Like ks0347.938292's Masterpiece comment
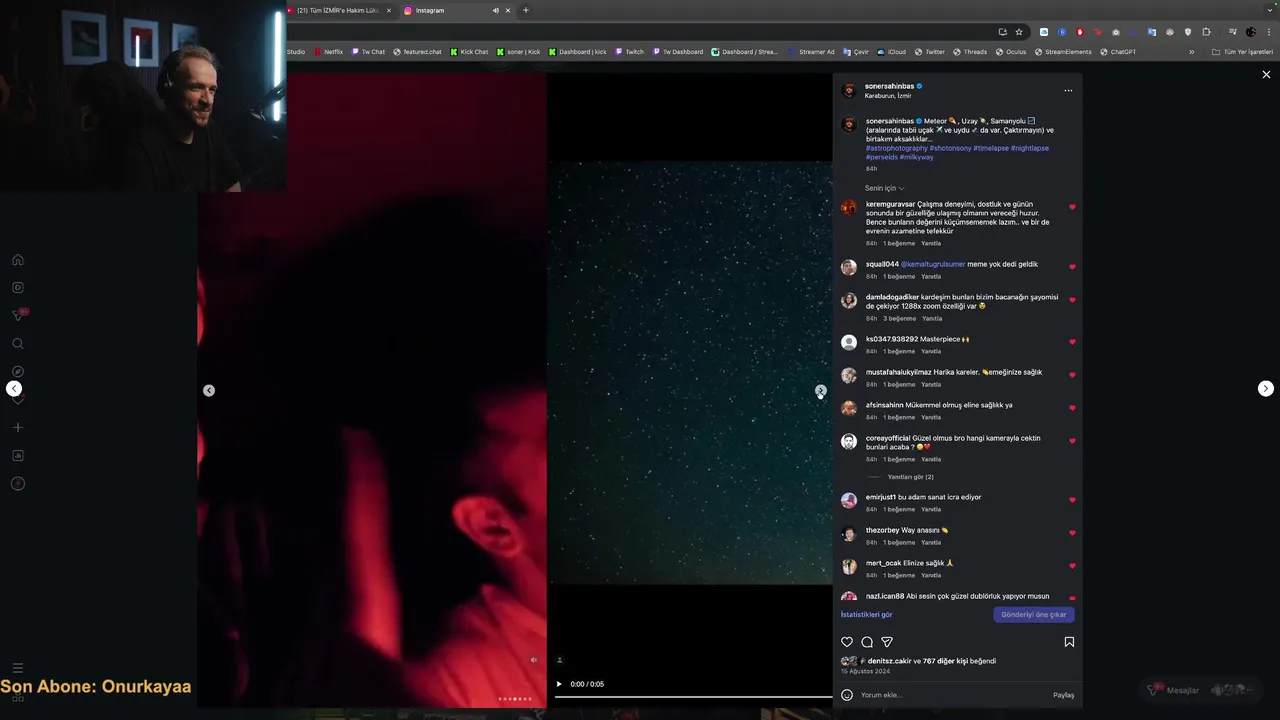 click(1073, 342)
